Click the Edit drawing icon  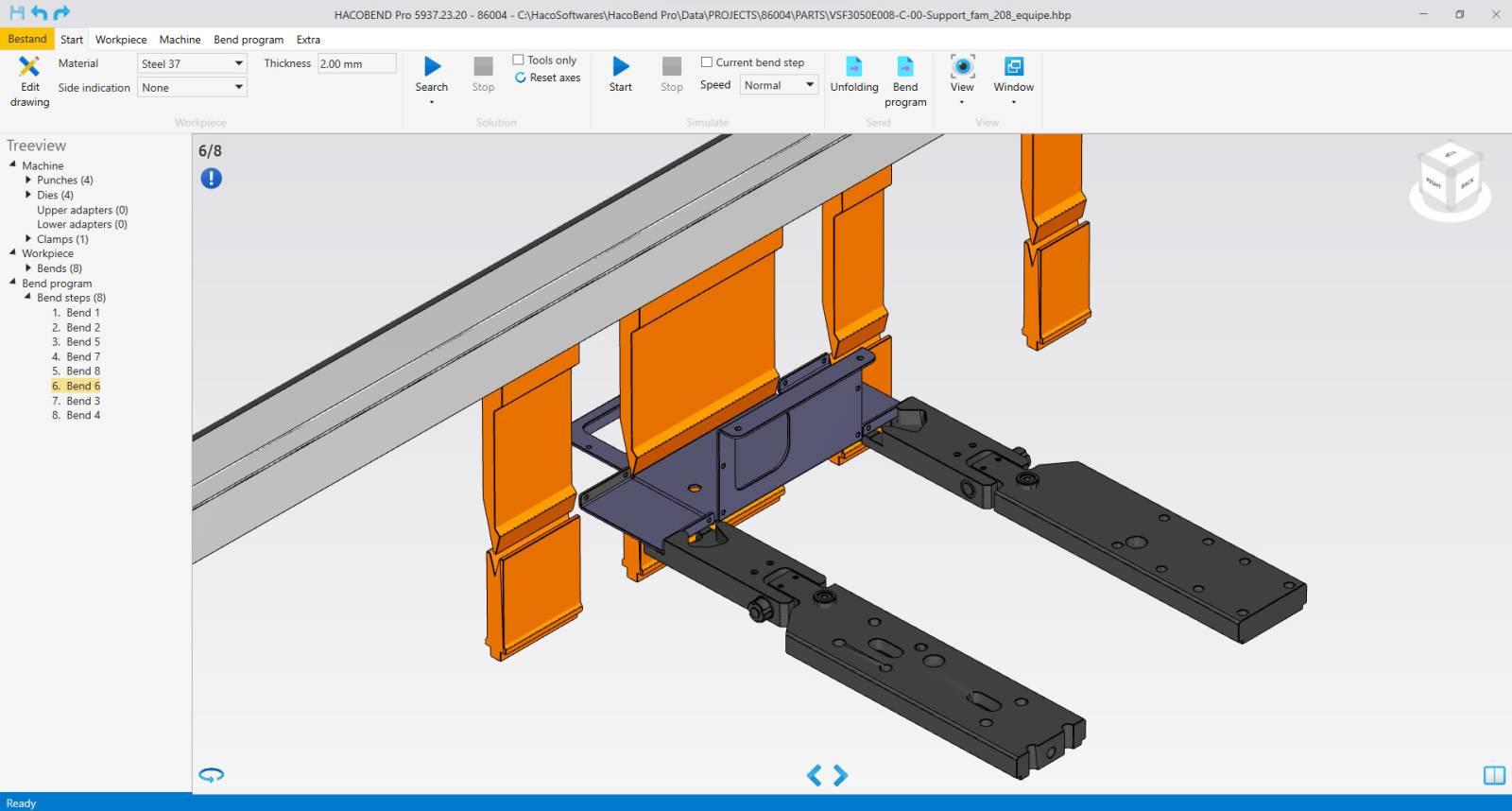pyautogui.click(x=29, y=66)
